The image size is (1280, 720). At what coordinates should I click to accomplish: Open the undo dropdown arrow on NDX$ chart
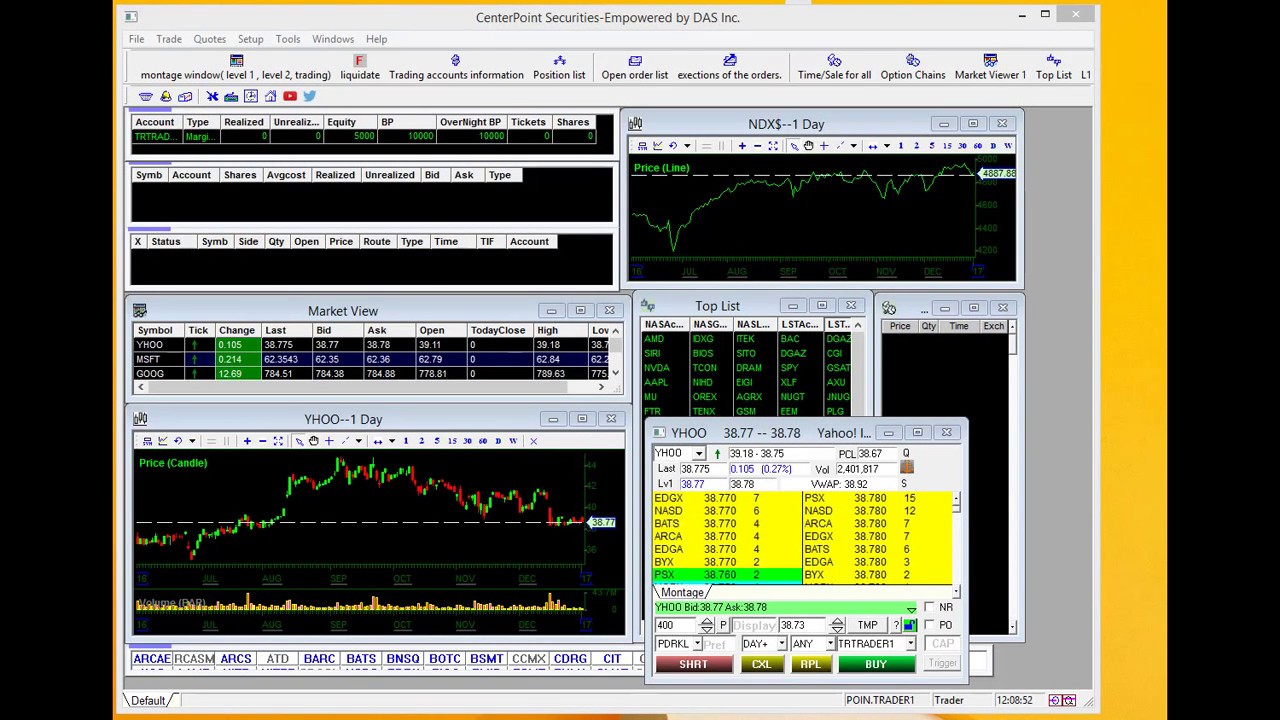pyautogui.click(x=686, y=146)
